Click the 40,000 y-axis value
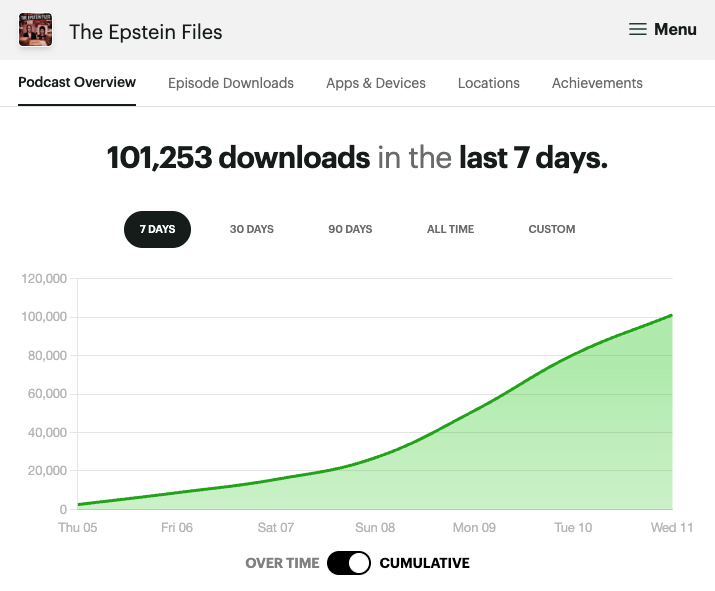 pos(47,432)
